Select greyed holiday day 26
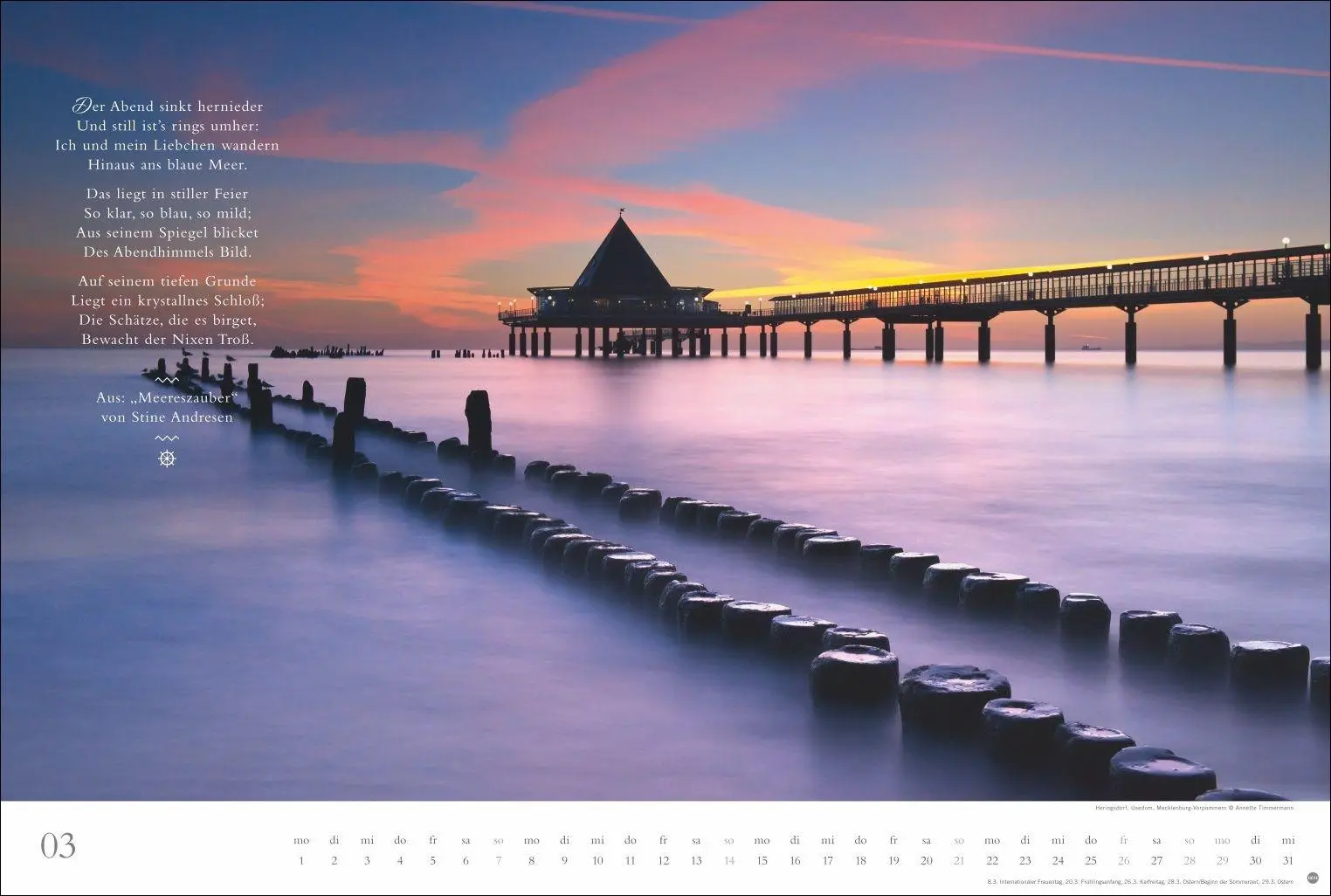The height and width of the screenshot is (896, 1331). click(1123, 860)
